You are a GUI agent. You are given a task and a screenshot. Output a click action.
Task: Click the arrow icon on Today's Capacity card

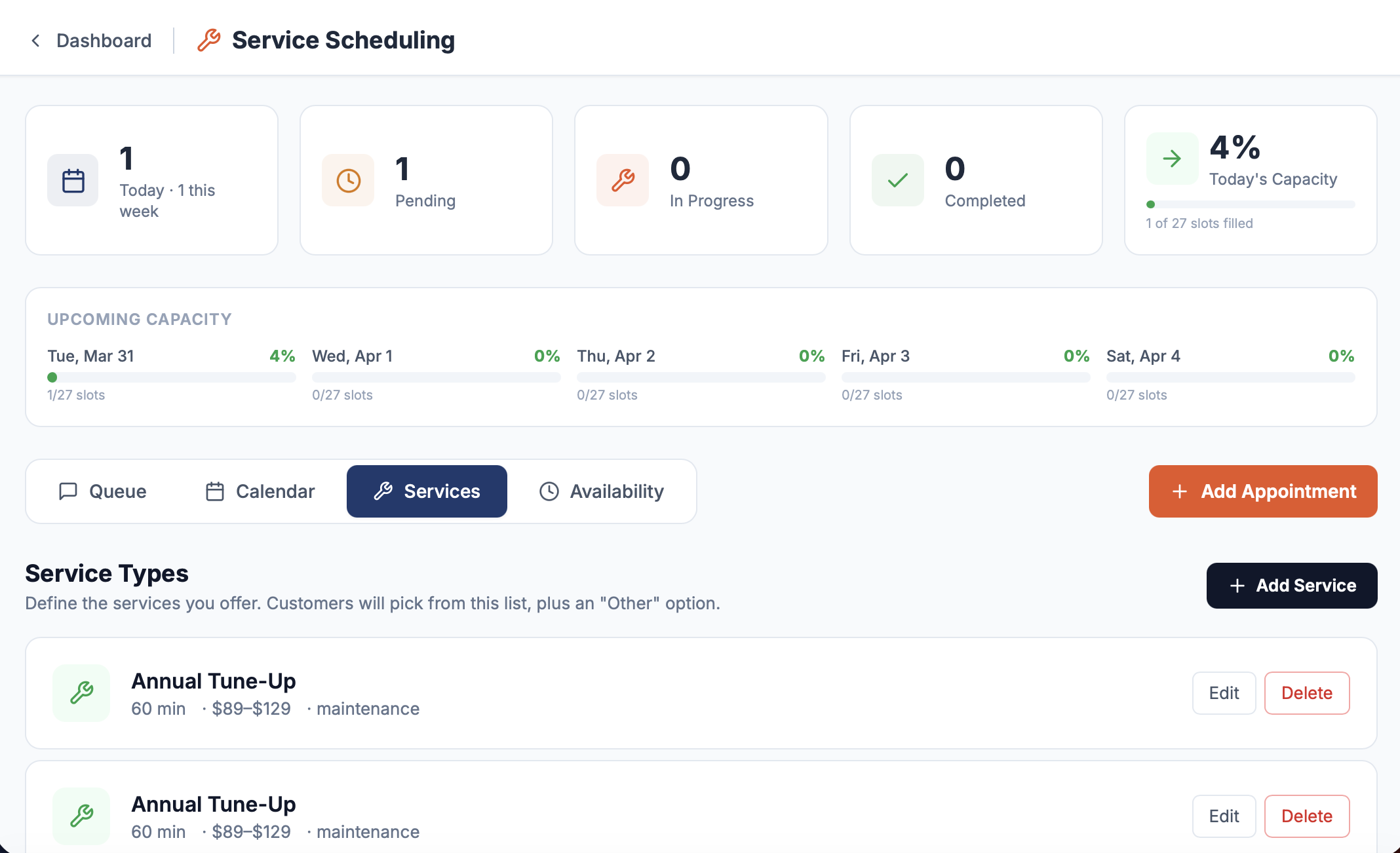point(1171,158)
